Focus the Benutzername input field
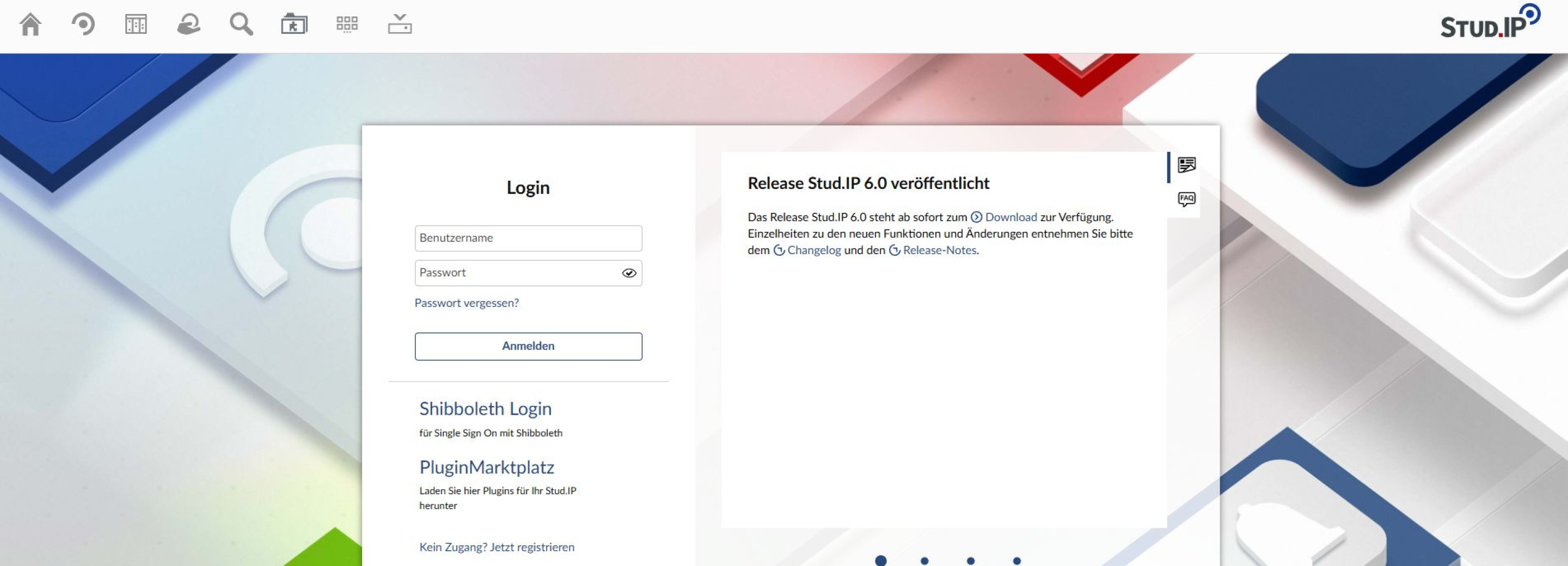Image resolution: width=1568 pixels, height=566 pixels. tap(528, 238)
